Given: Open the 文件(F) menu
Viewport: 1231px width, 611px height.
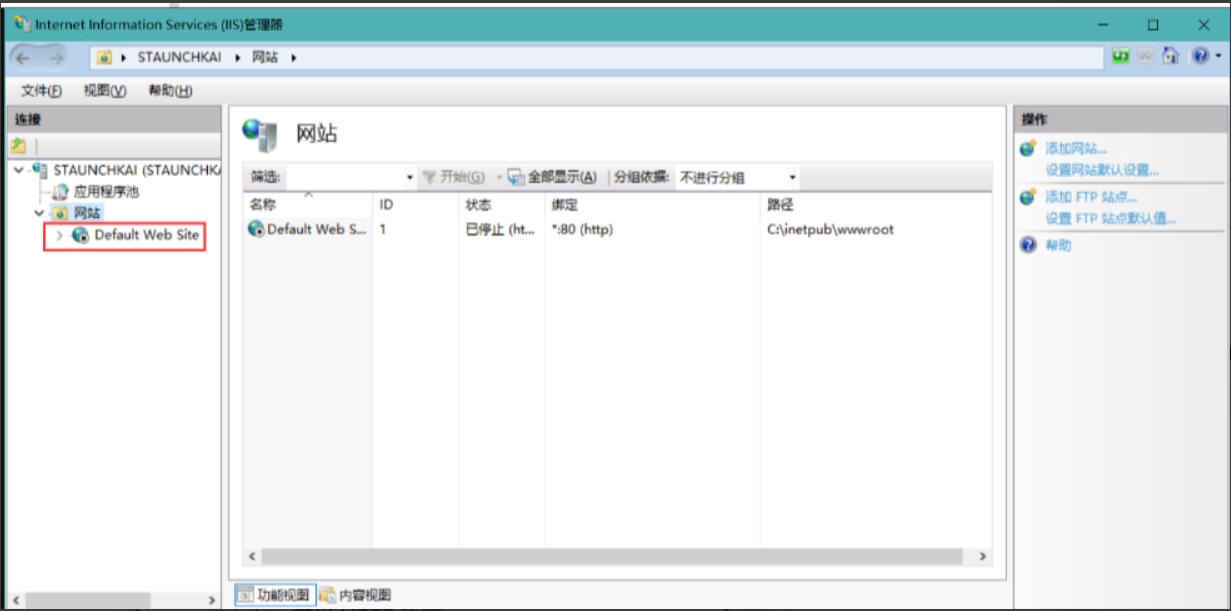Looking at the screenshot, I should pos(41,91).
